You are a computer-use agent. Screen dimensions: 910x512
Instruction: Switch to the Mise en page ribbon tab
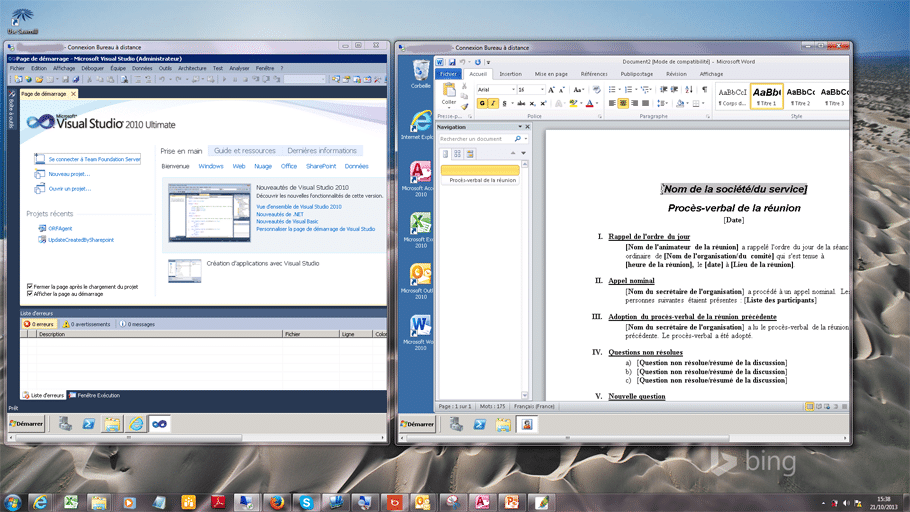click(551, 74)
